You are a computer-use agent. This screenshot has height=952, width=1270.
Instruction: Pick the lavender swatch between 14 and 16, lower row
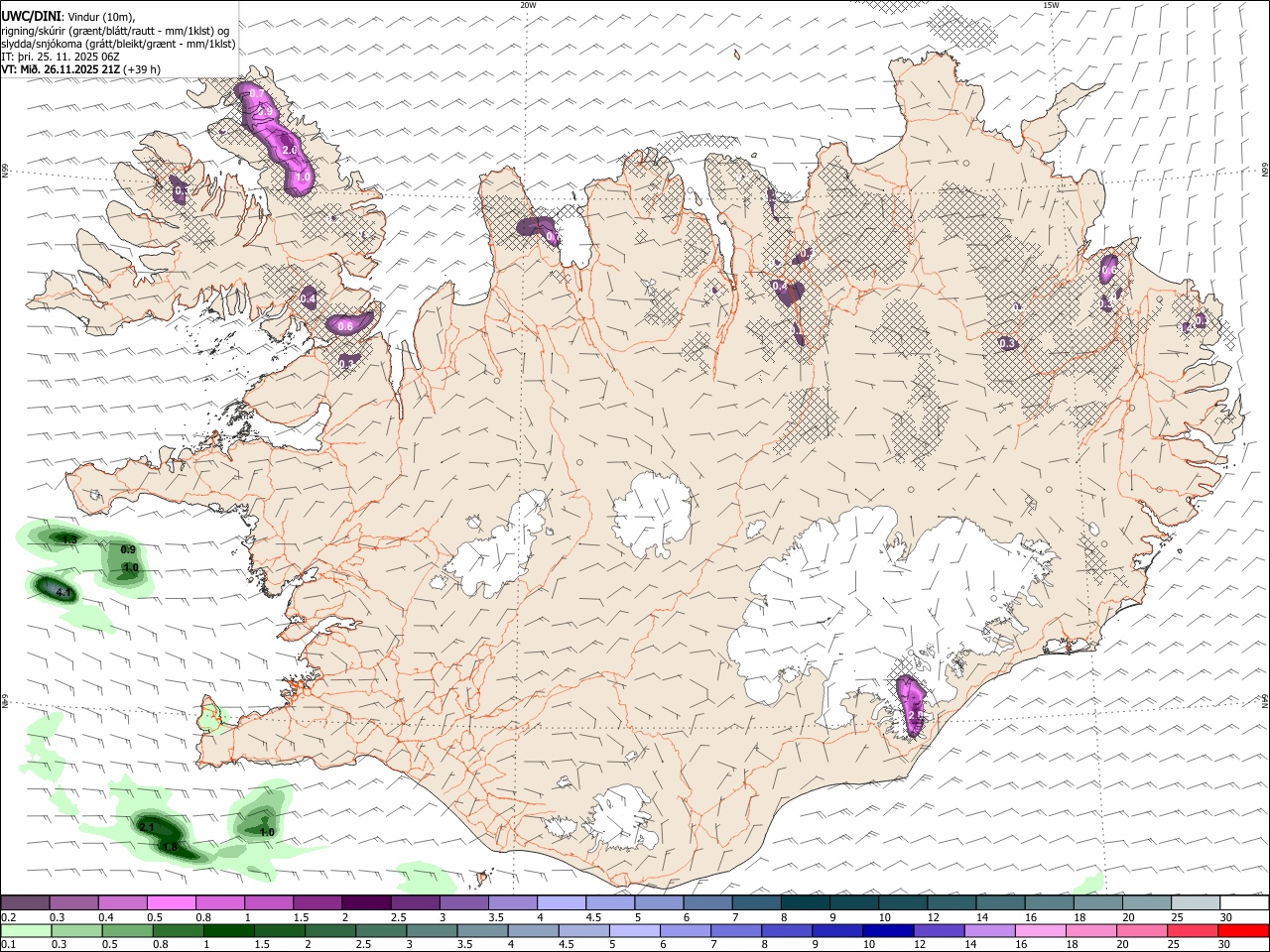pyautogui.click(x=989, y=930)
